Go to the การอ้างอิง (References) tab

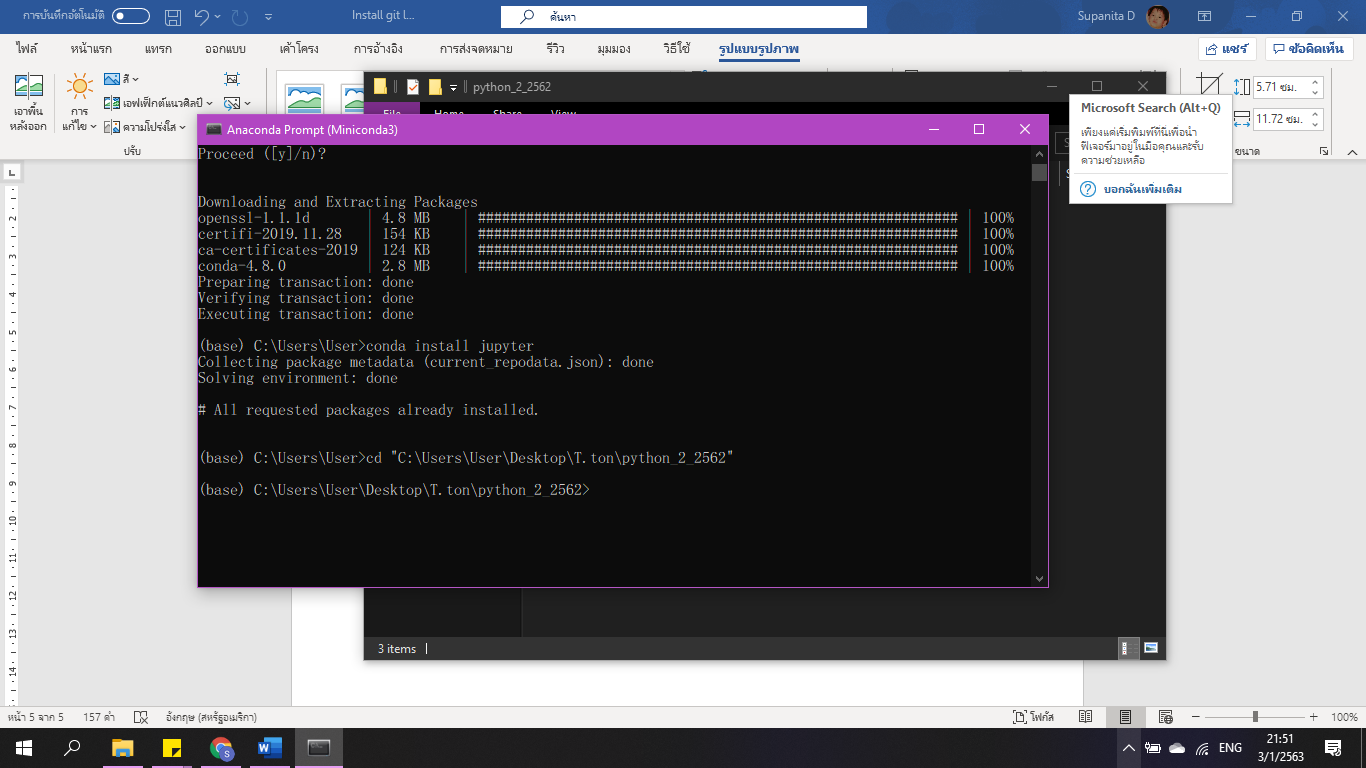(378, 49)
